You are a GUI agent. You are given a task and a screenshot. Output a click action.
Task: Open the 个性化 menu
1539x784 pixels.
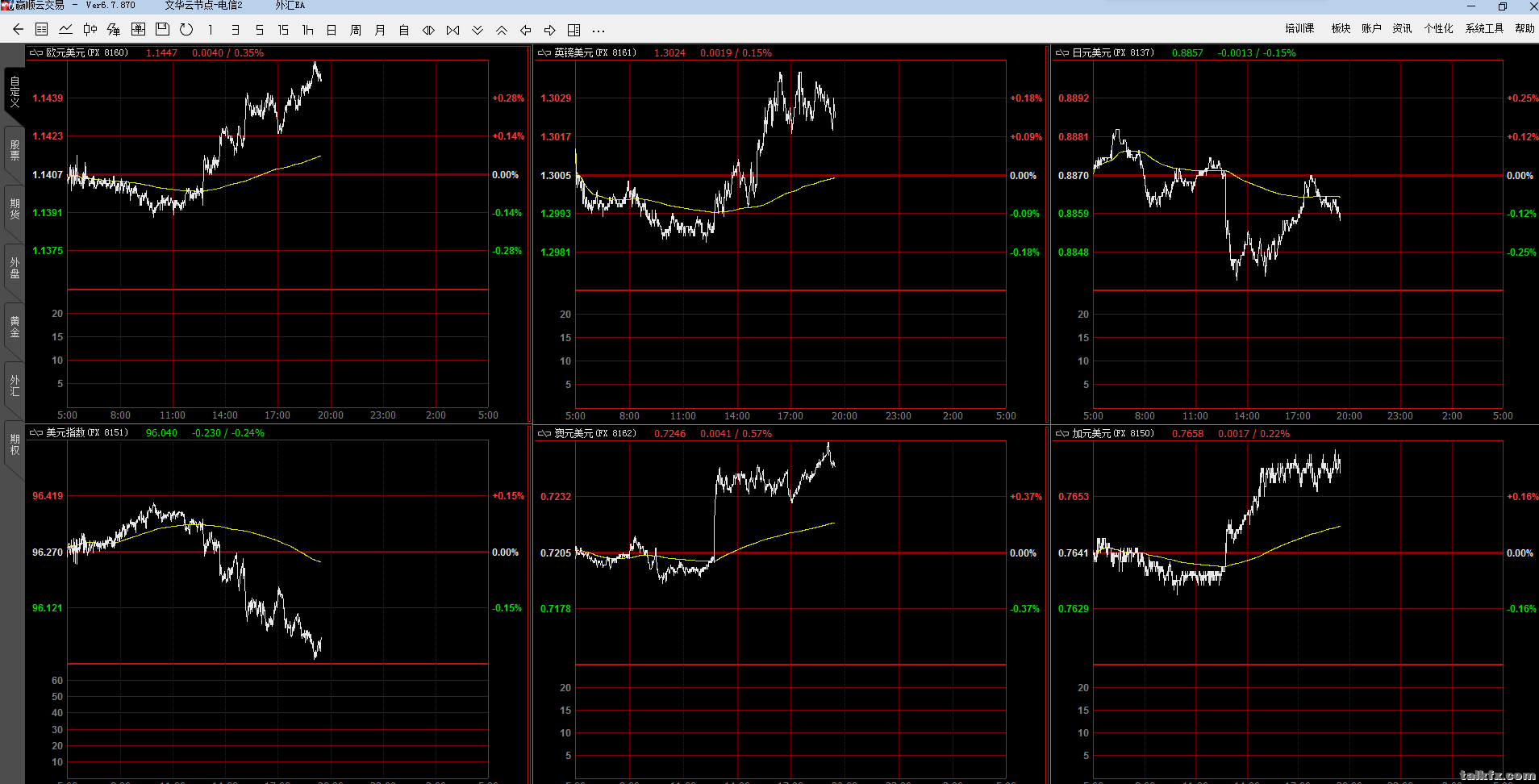(1438, 28)
